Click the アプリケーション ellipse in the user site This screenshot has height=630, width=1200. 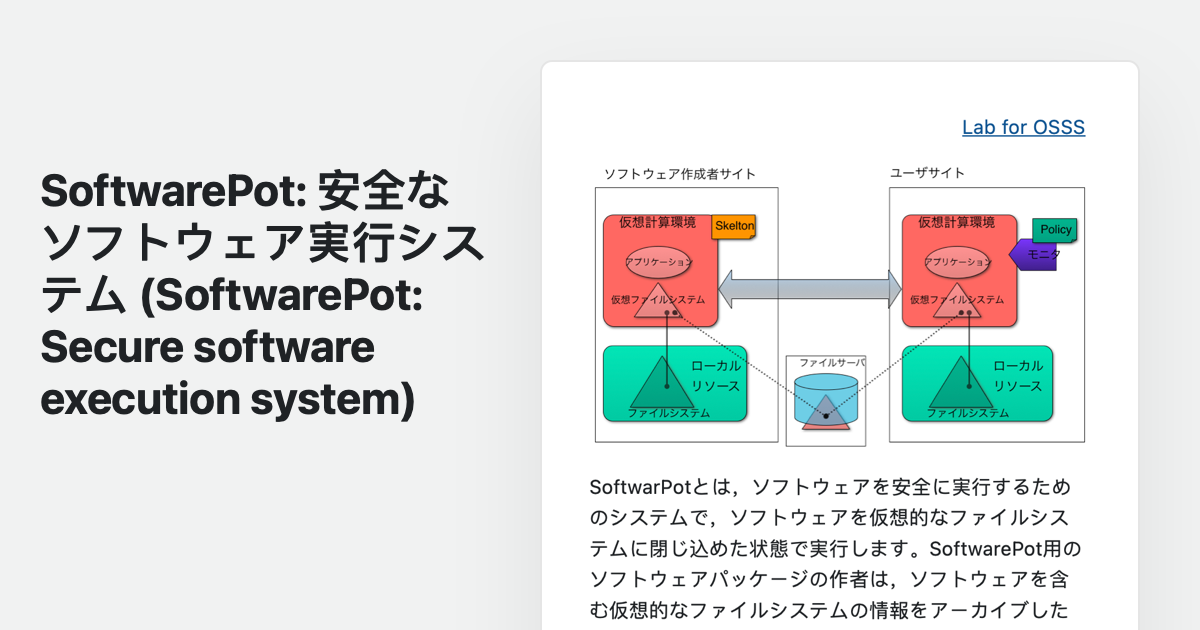[957, 260]
